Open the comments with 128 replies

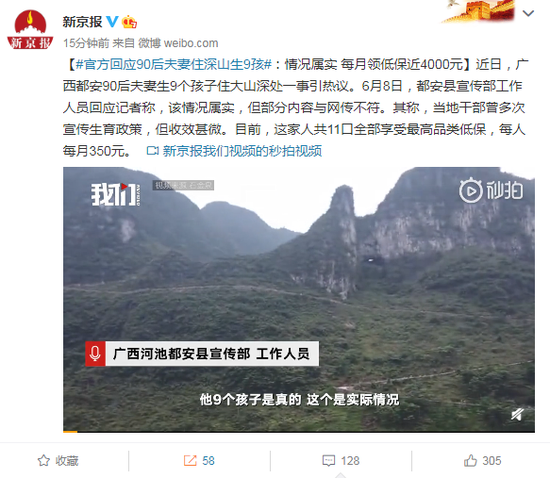tap(341, 460)
